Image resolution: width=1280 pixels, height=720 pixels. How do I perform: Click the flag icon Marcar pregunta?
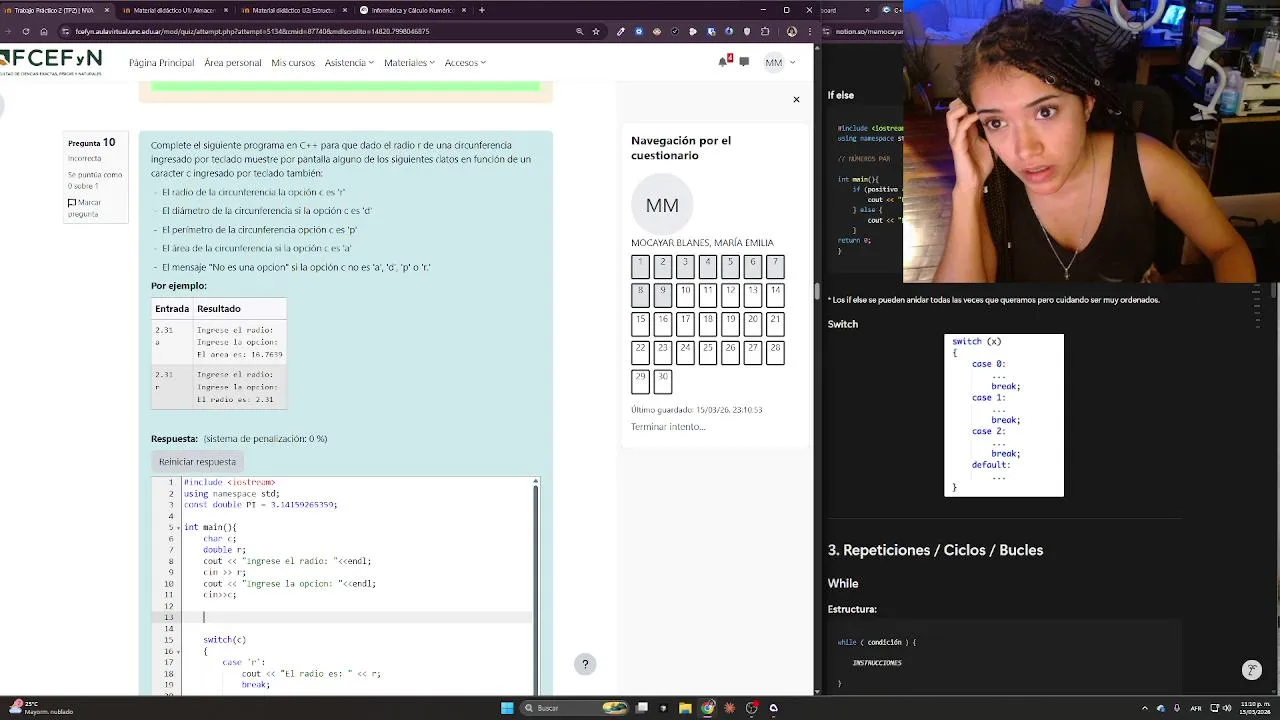pos(72,203)
